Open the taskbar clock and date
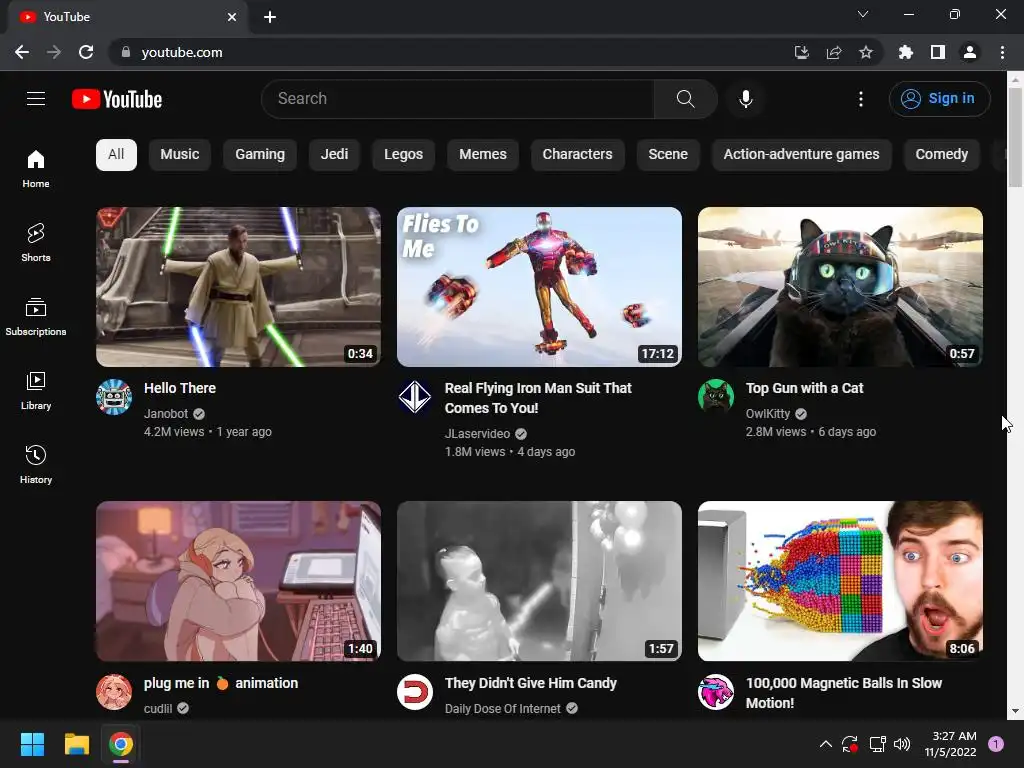The image size is (1024, 768). tap(950, 744)
